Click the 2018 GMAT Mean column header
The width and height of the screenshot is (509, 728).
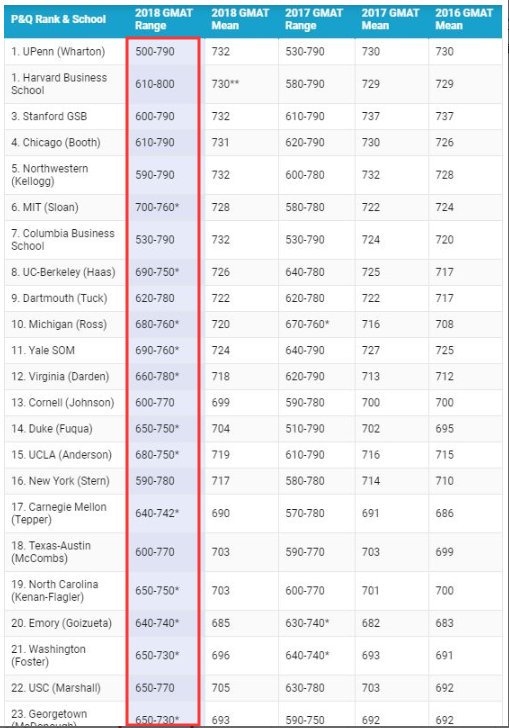[240, 20]
